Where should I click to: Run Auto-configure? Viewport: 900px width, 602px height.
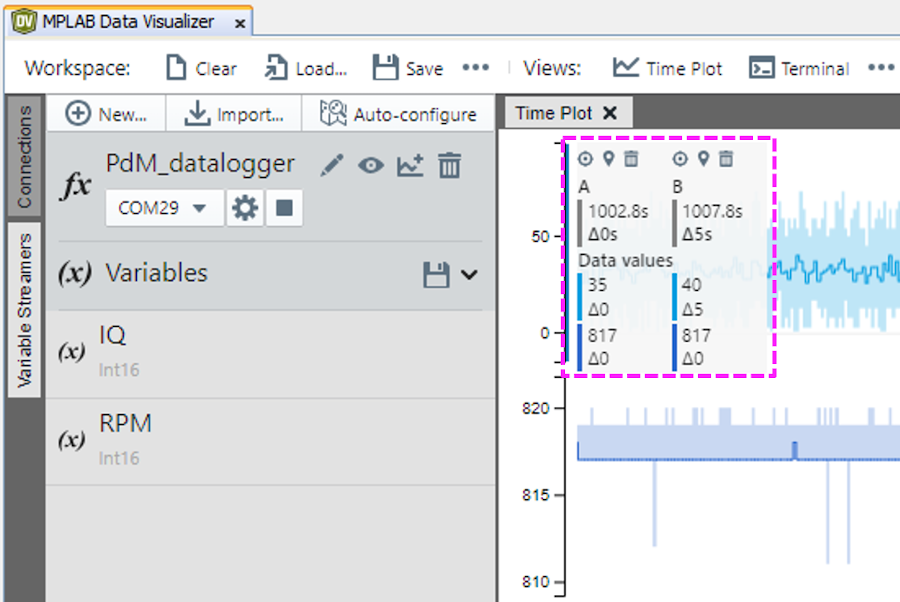click(398, 114)
